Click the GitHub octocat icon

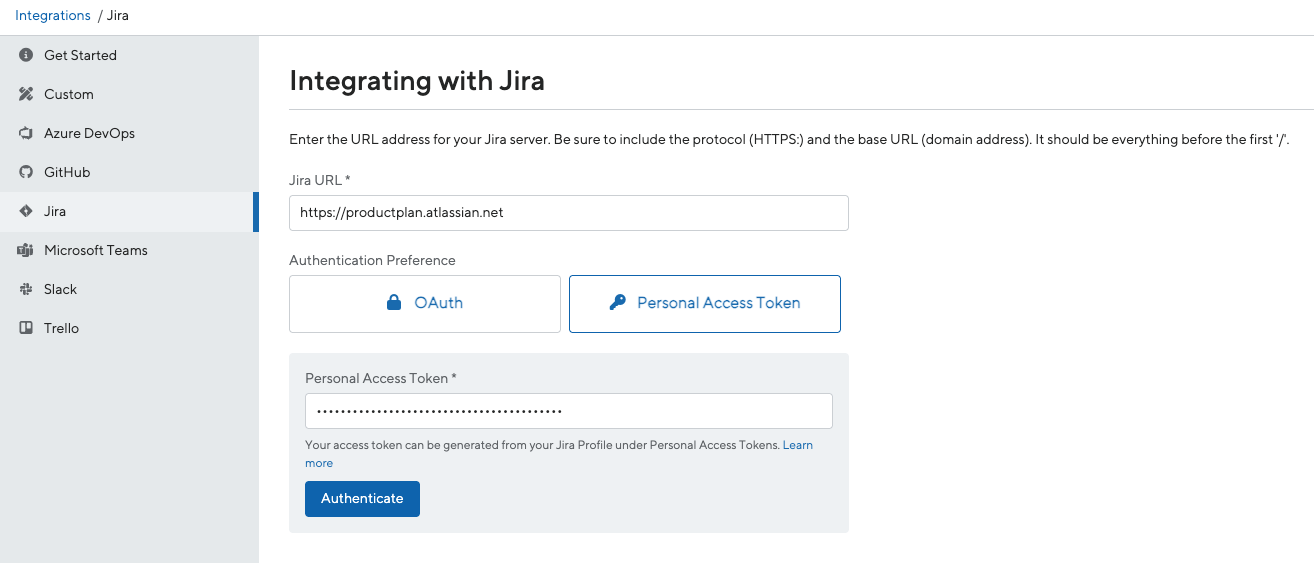26,172
